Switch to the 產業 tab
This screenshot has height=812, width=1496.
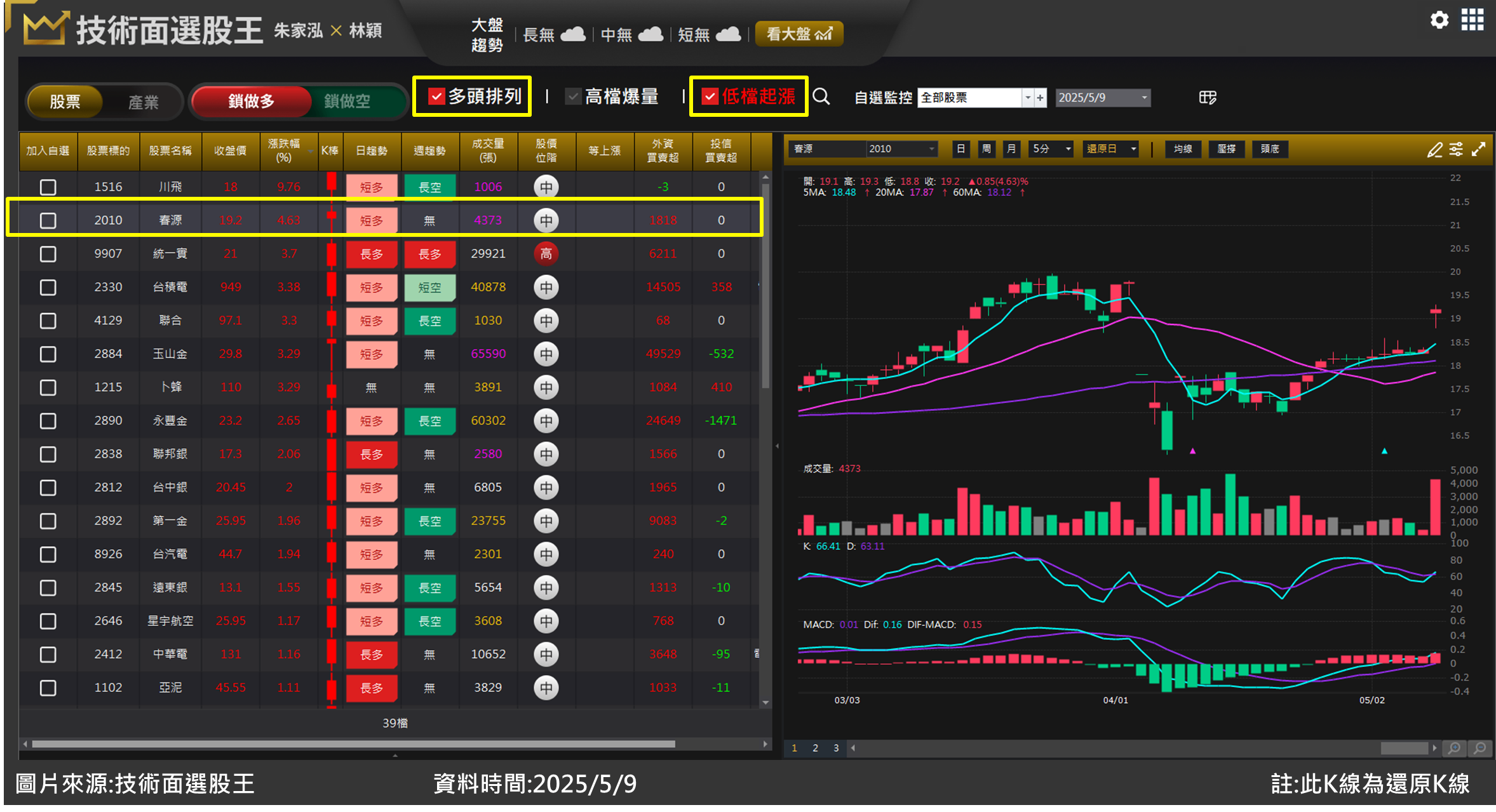point(144,102)
